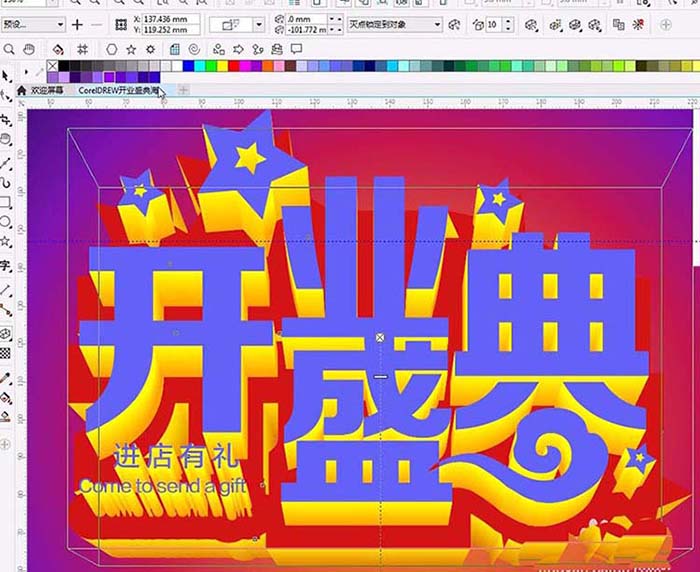Screen dimensions: 700x572
Task: Select the Polygon star tool in toolbox
Action: tap(5, 242)
